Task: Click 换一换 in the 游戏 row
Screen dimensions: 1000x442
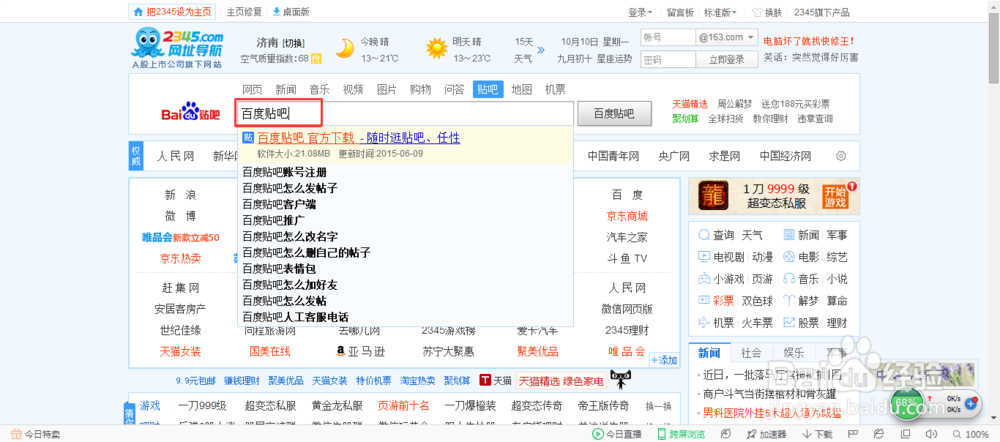Action: click(x=658, y=406)
